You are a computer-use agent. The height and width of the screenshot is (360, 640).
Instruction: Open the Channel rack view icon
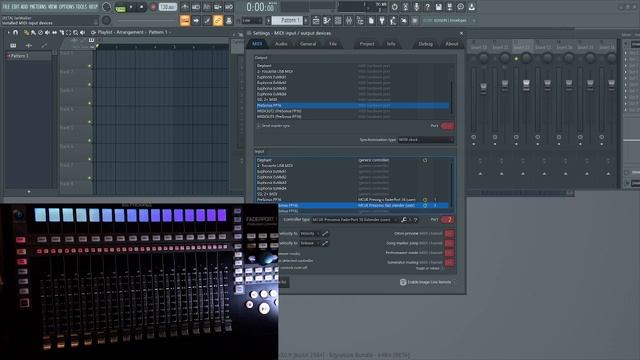338,20
